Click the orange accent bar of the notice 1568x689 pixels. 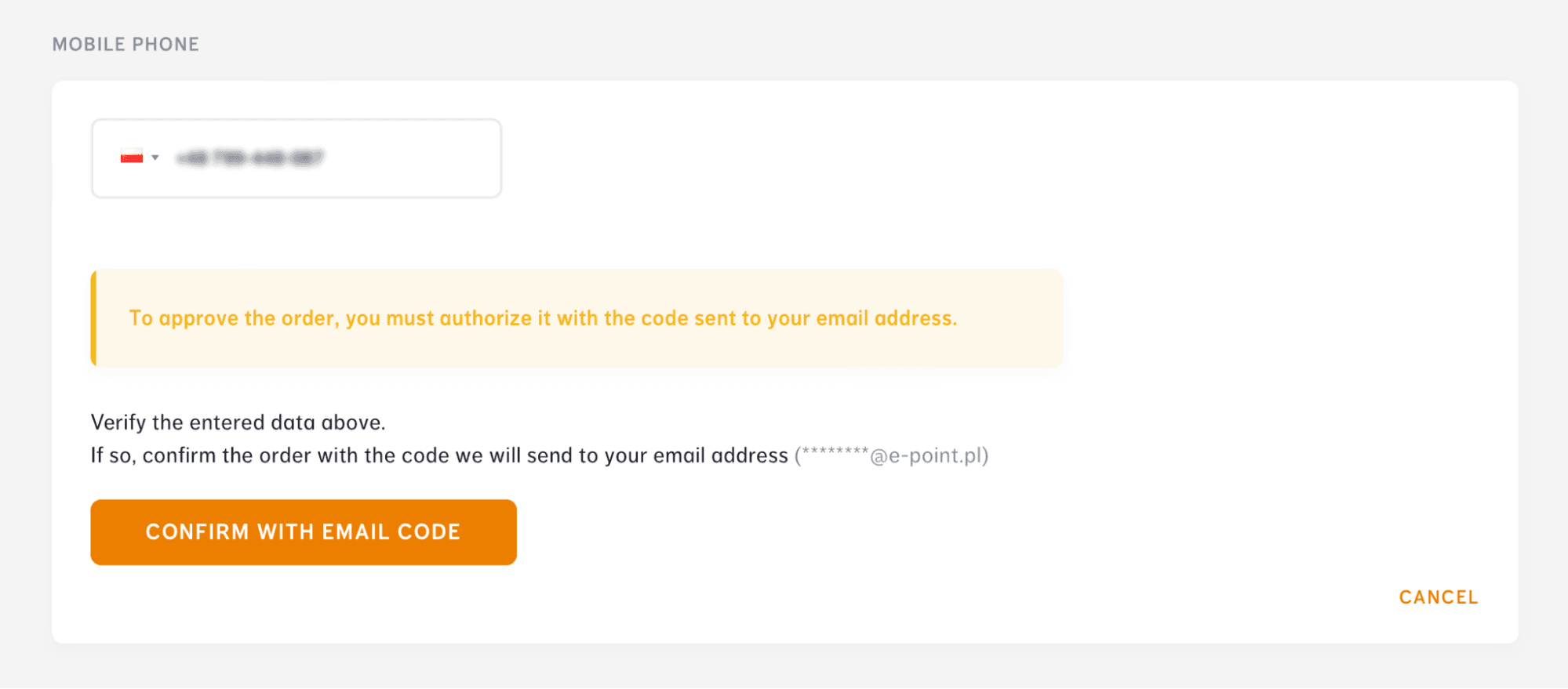click(94, 318)
